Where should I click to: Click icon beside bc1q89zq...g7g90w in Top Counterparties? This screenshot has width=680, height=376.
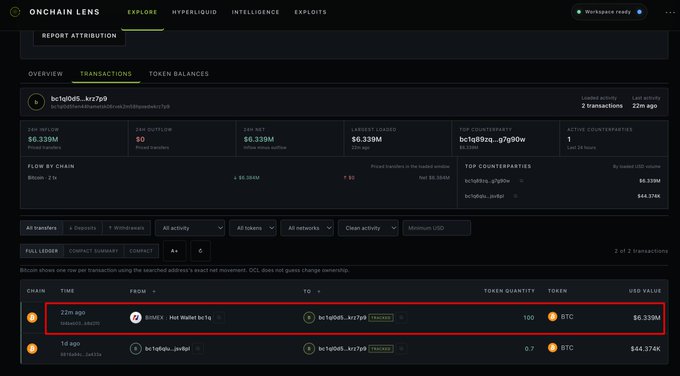521,180
